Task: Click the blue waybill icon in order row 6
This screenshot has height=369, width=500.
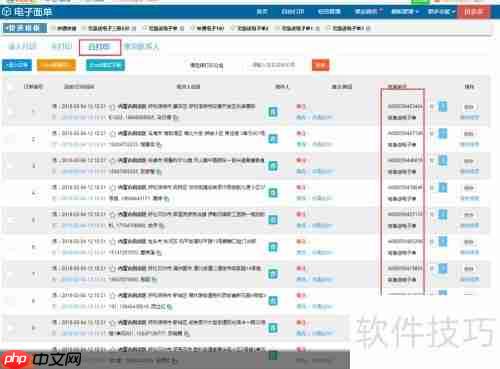Action: (442, 241)
